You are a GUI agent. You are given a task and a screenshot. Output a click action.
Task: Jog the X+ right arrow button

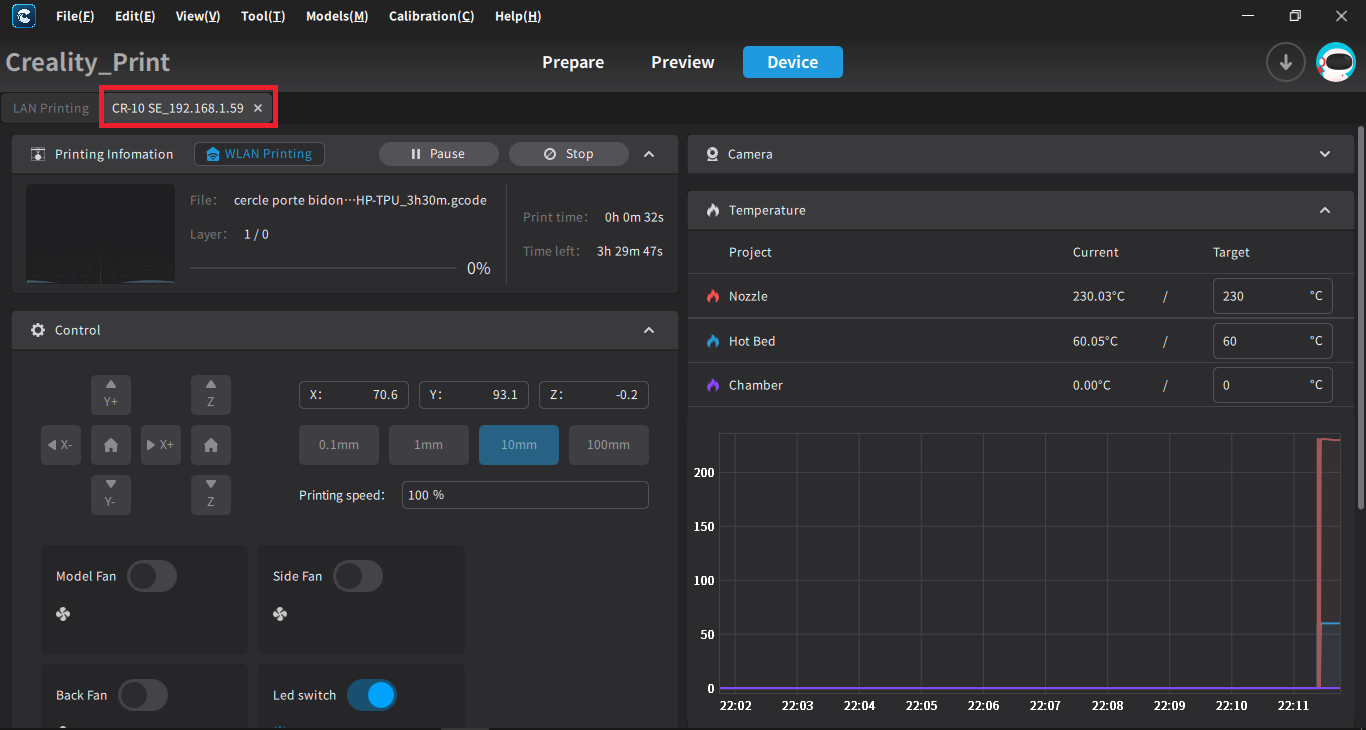(161, 445)
